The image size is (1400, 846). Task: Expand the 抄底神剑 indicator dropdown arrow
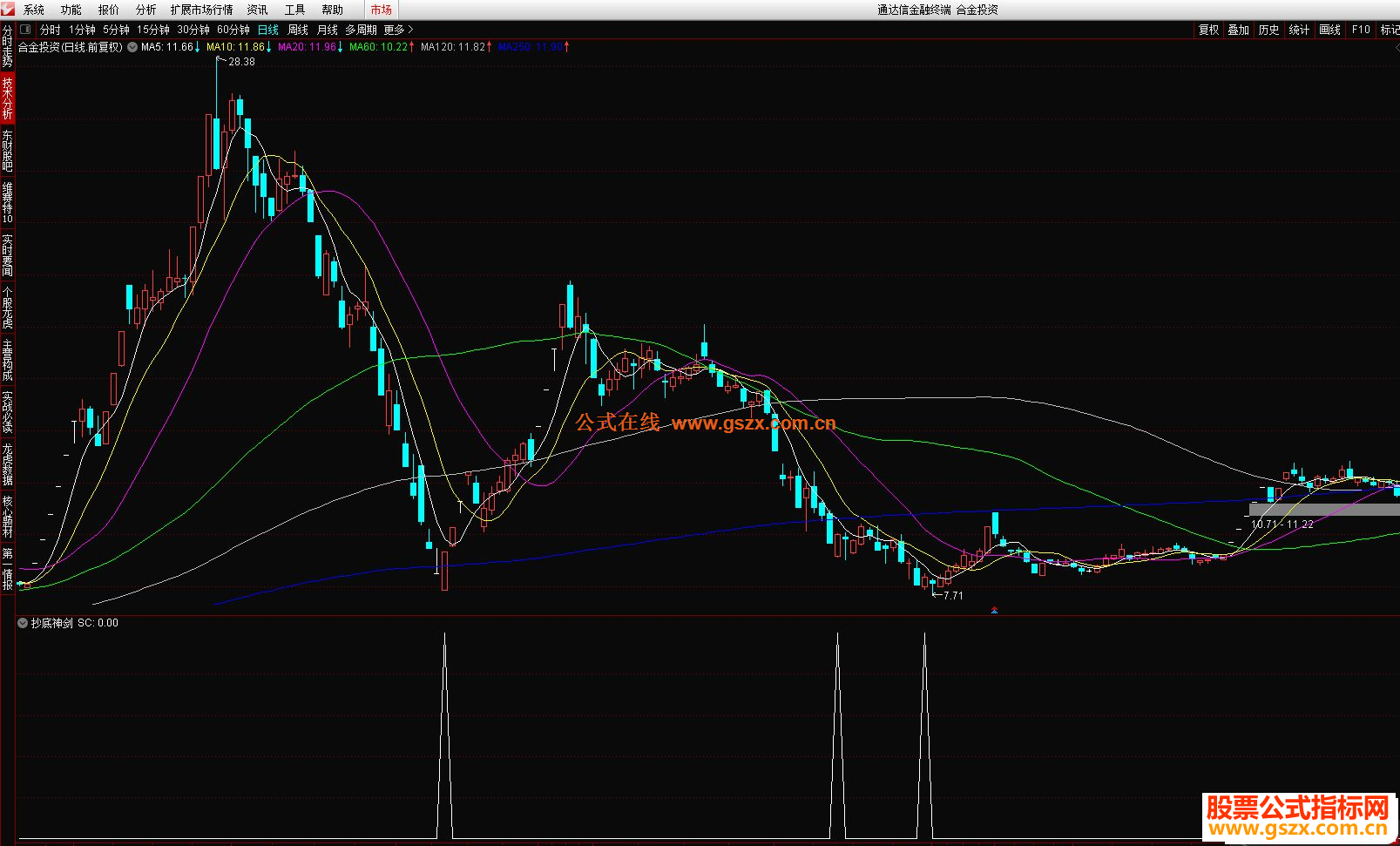click(x=23, y=623)
